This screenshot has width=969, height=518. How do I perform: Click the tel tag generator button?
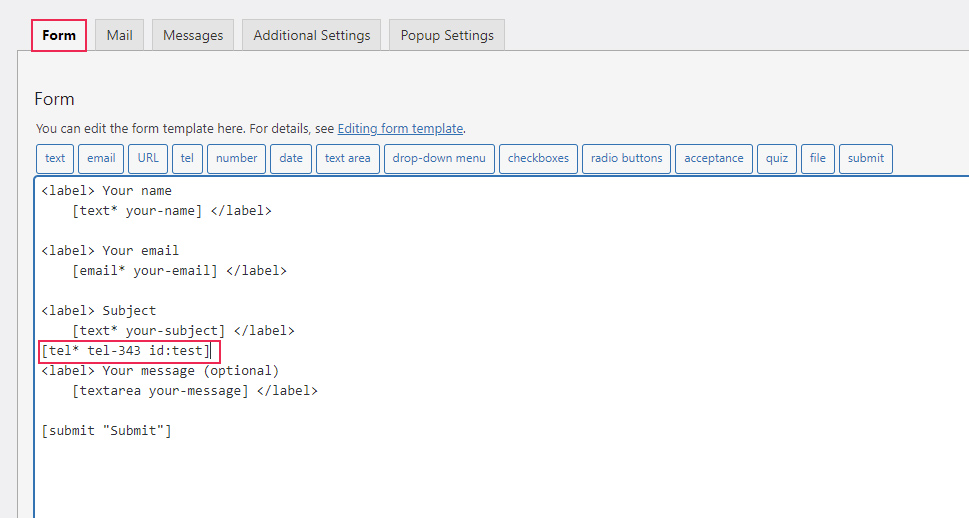tap(187, 158)
